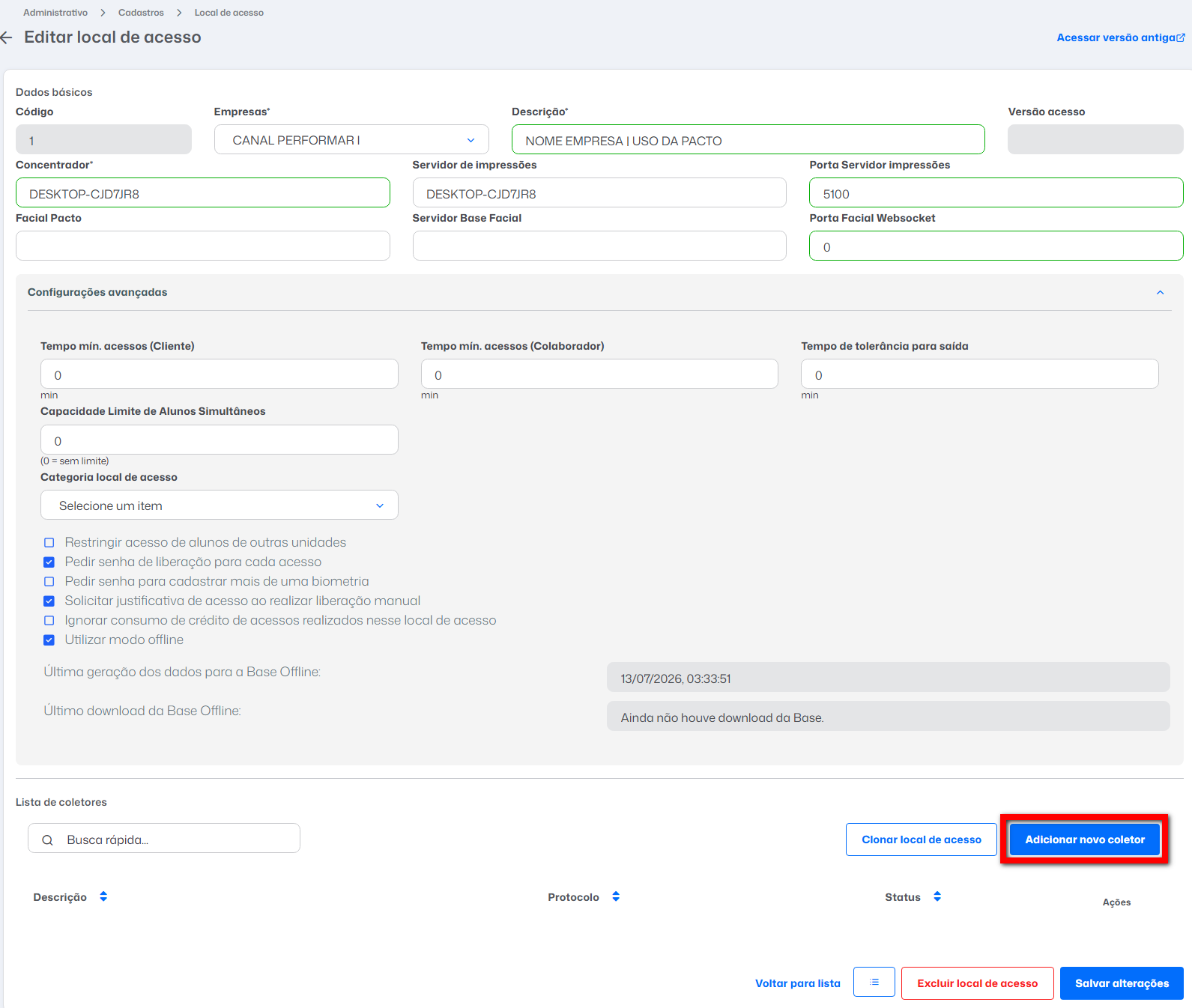Click Excluir local de acesso button

pyautogui.click(x=978, y=983)
